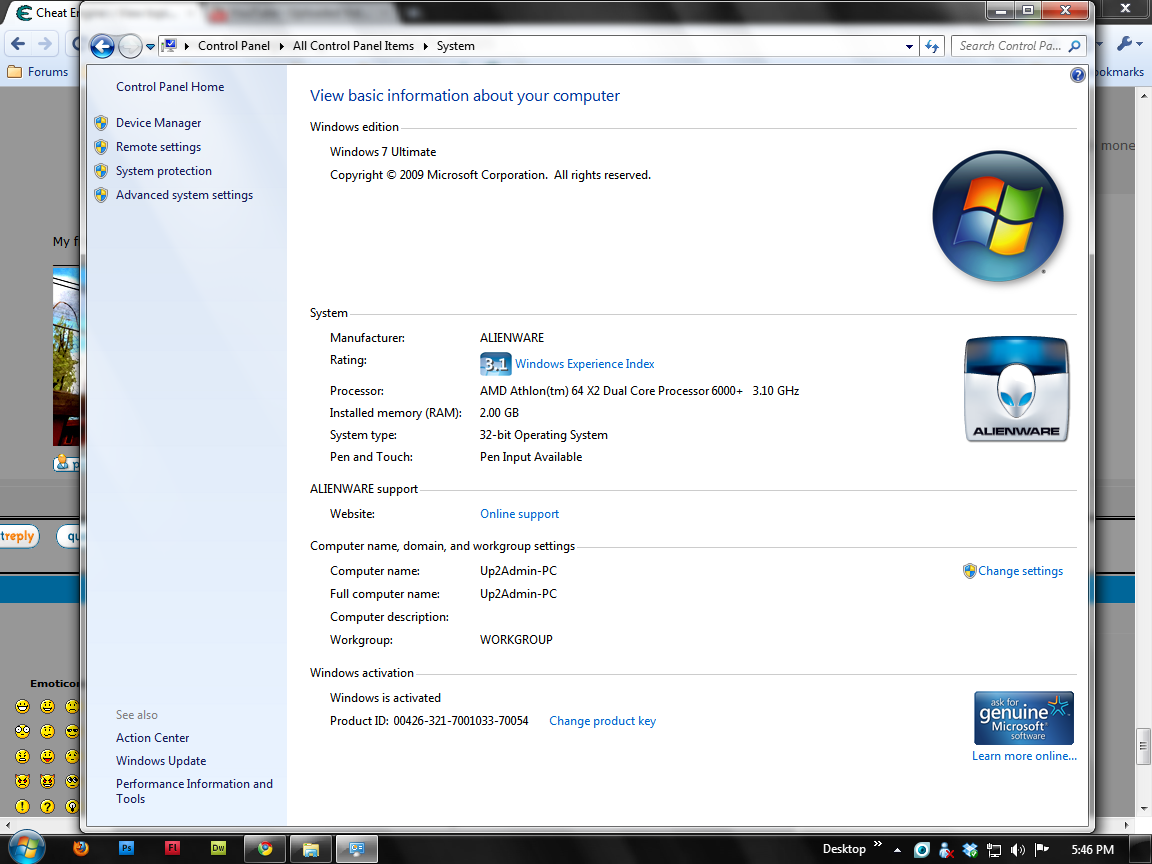Open System protection
1152x864 pixels.
(x=163, y=171)
